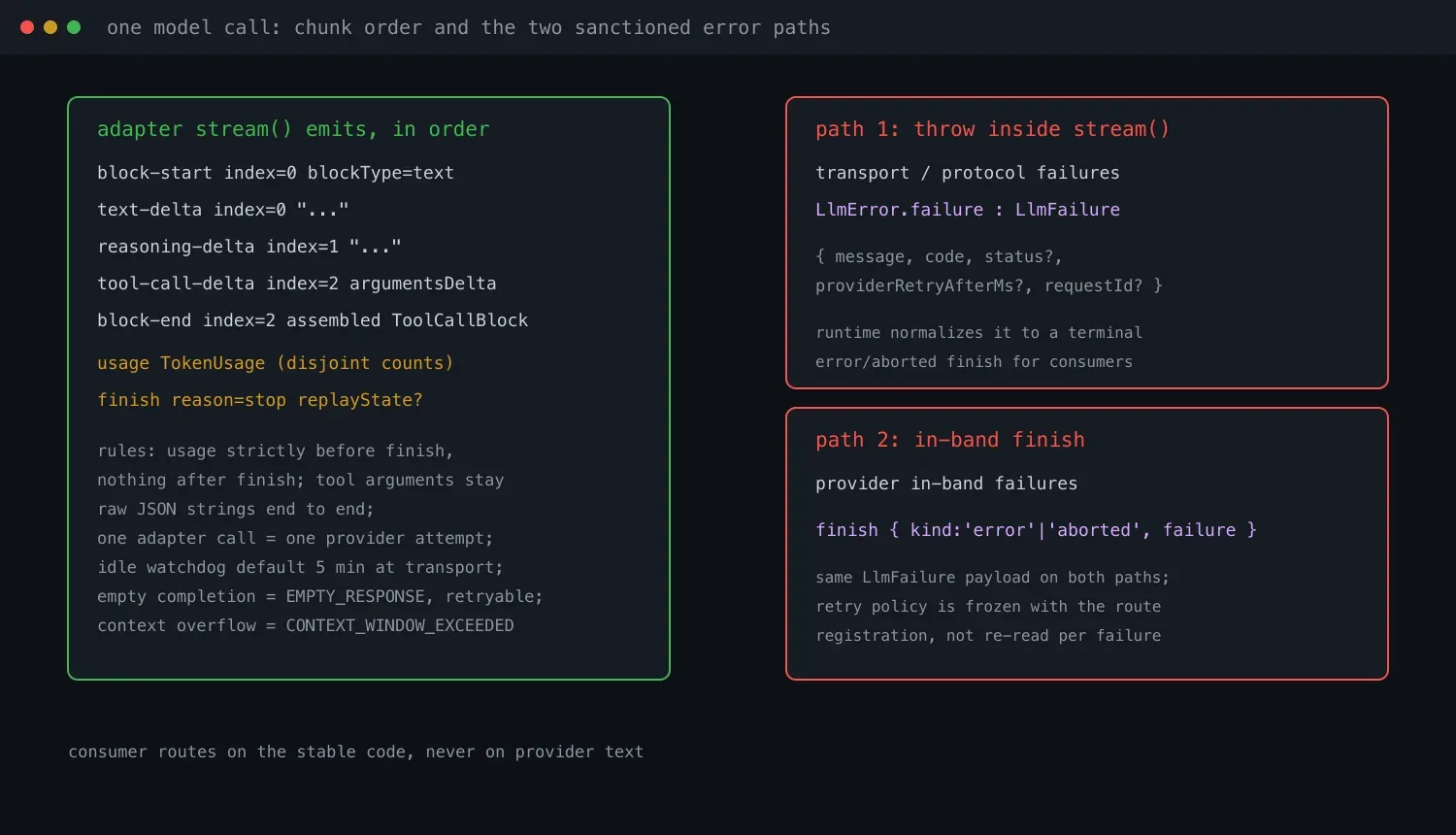Click the red close window dot
The width and height of the screenshot is (1456, 835).
pyautogui.click(x=27, y=27)
